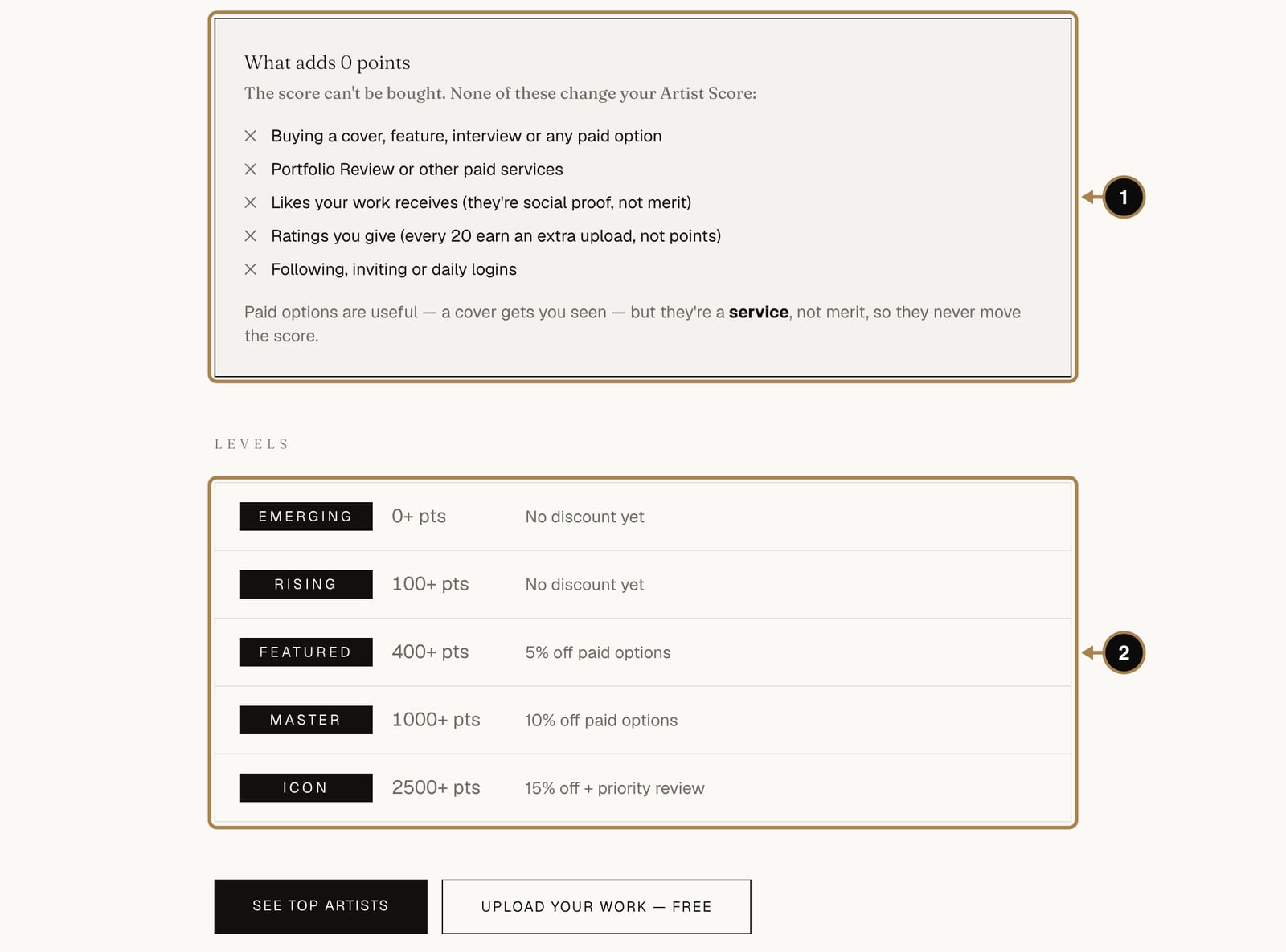Select the RISING level badge
Image resolution: width=1286 pixels, height=952 pixels.
(305, 584)
